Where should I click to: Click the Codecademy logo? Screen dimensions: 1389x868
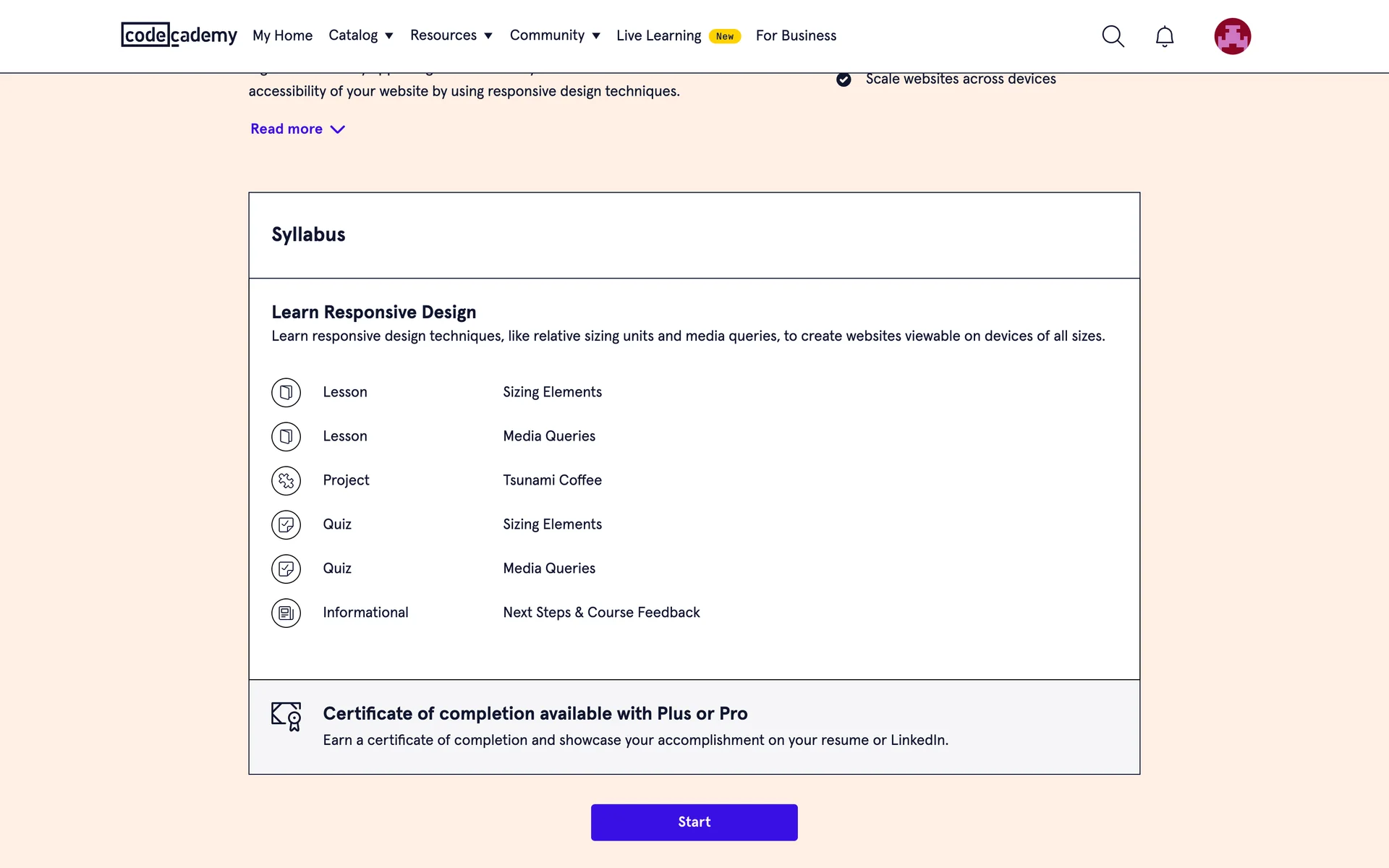[x=179, y=35]
